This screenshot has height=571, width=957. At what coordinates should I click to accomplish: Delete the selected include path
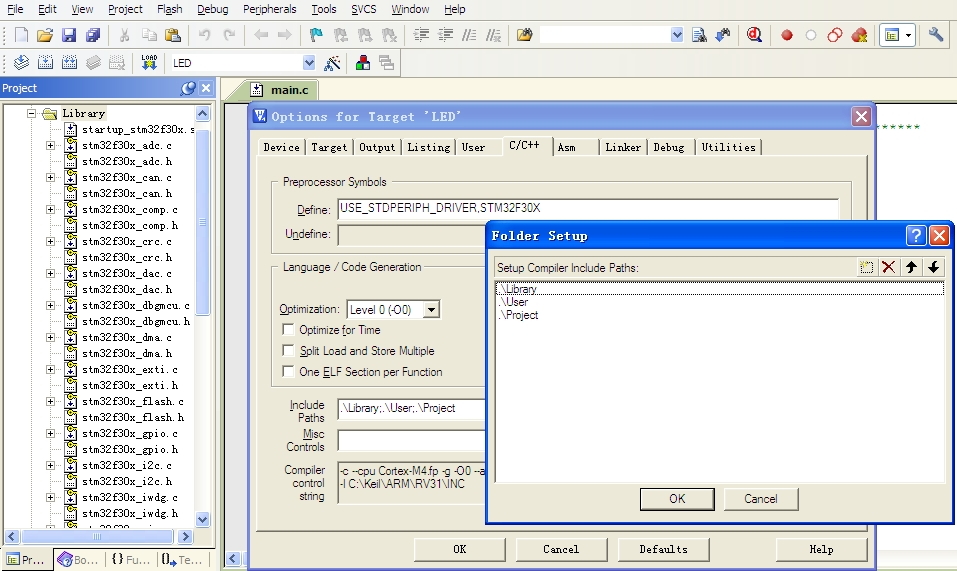(x=888, y=267)
